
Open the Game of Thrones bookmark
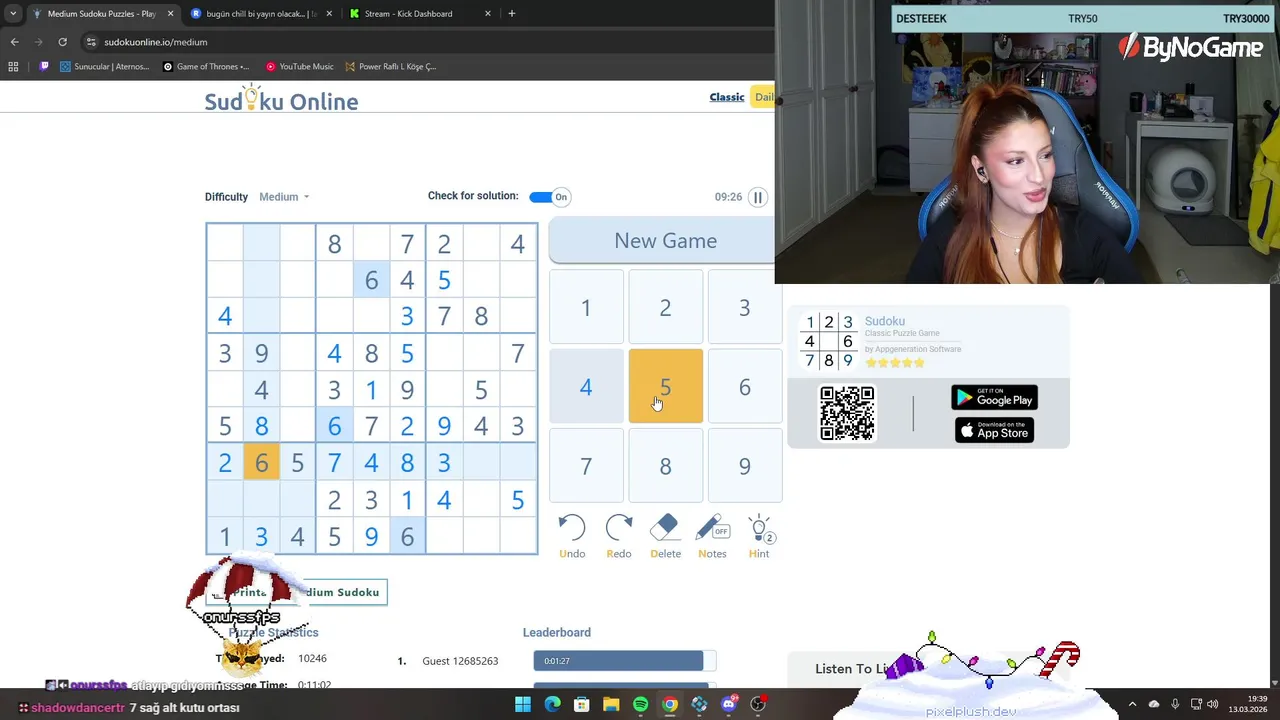coord(206,67)
